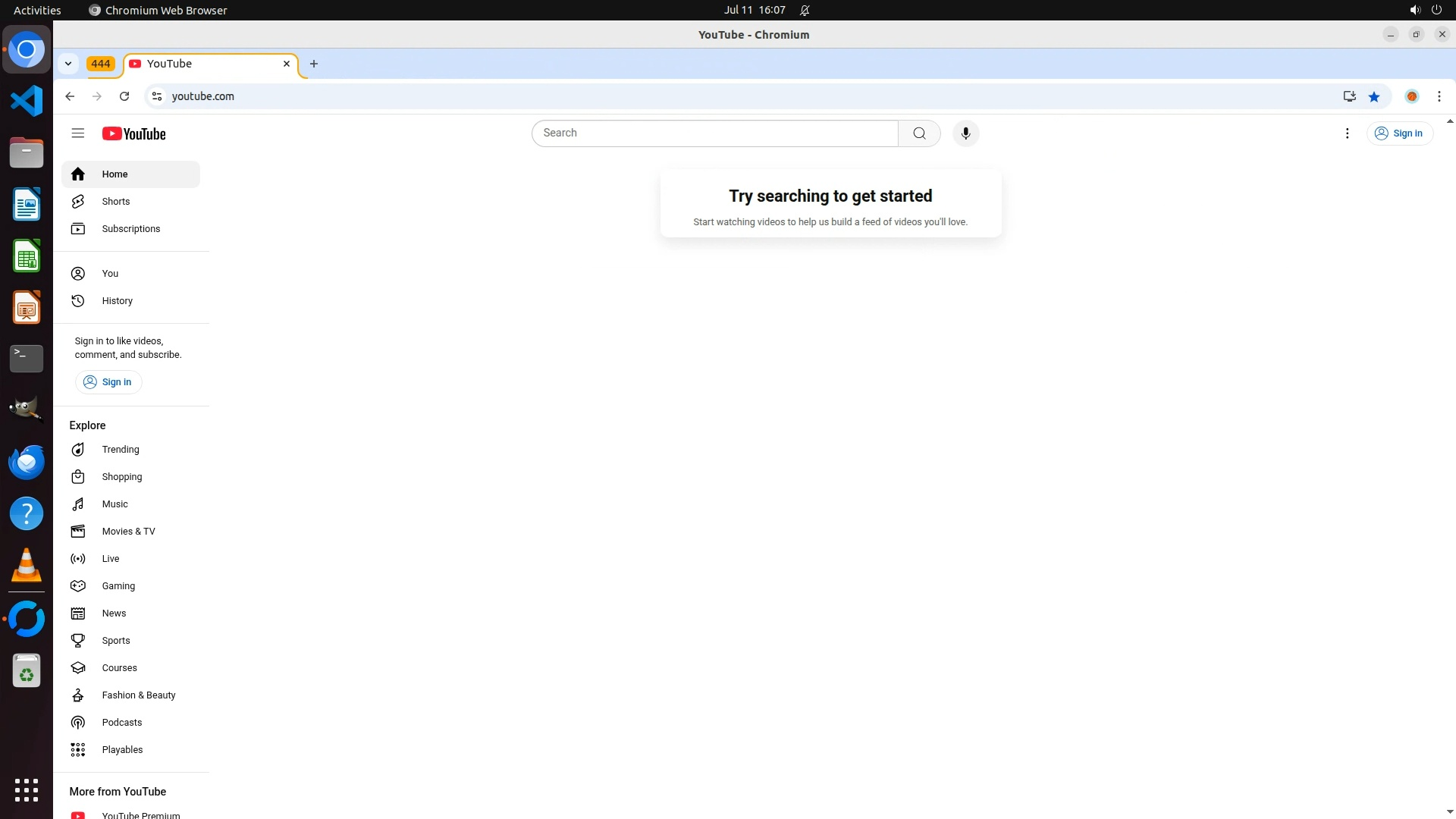Open Trending in the Explore section

pyautogui.click(x=120, y=450)
